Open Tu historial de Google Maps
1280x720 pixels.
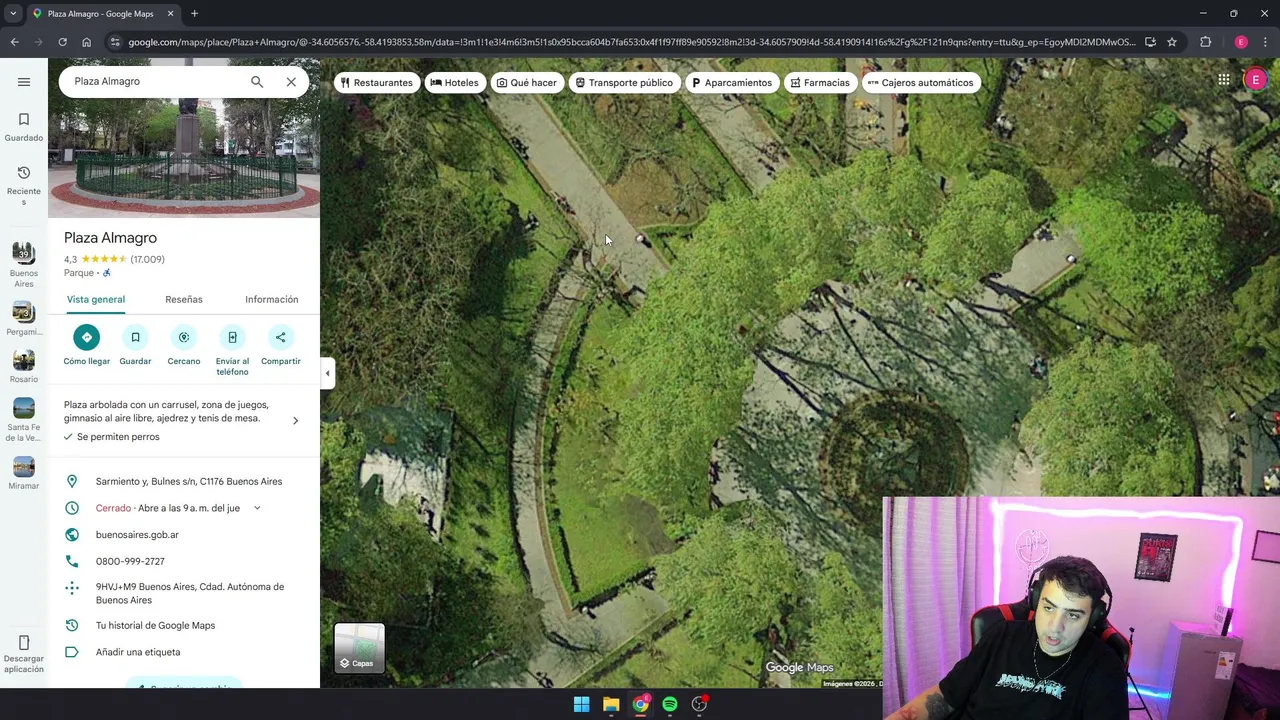[x=155, y=625]
